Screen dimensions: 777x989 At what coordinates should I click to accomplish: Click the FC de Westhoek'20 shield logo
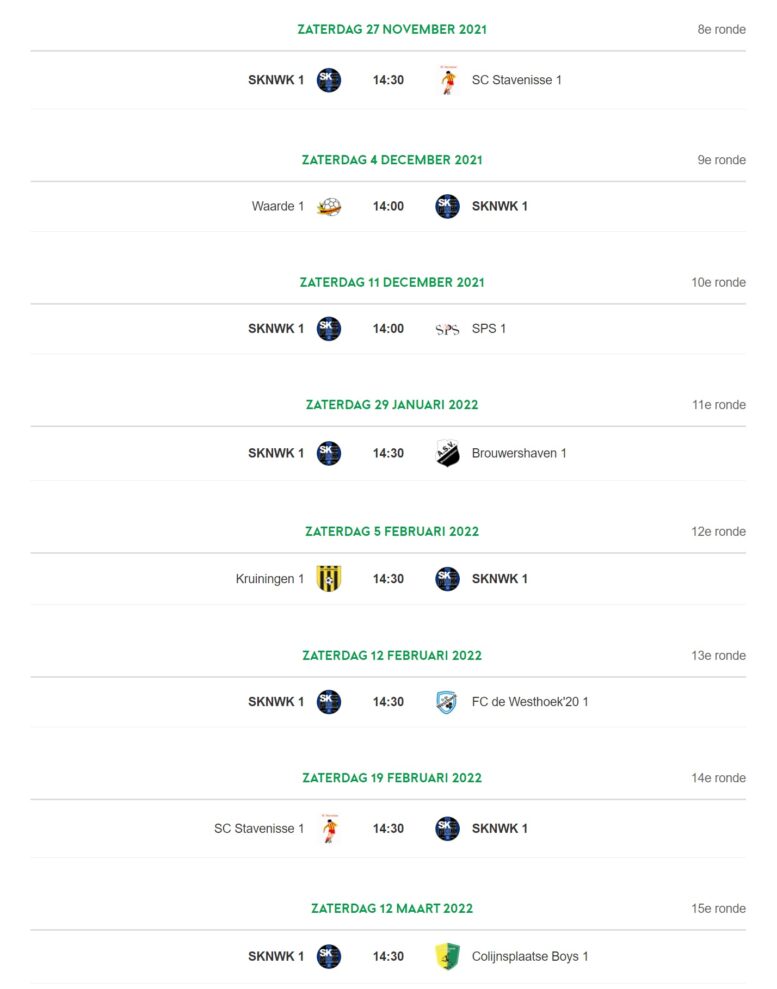click(447, 702)
